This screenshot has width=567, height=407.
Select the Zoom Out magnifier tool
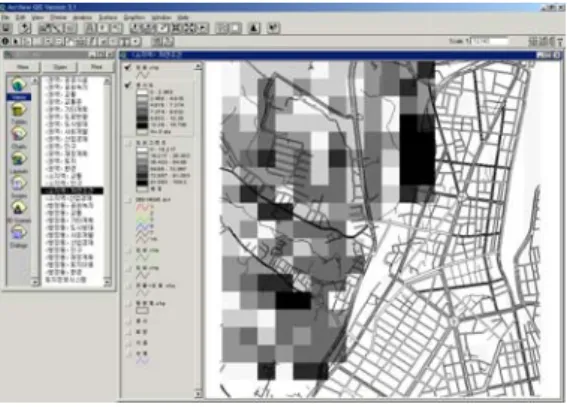coord(59,42)
